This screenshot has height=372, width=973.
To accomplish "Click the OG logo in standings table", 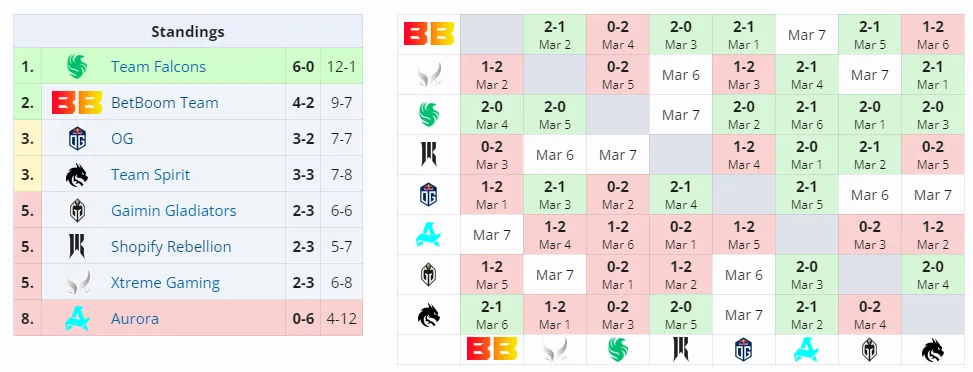I will tap(77, 138).
